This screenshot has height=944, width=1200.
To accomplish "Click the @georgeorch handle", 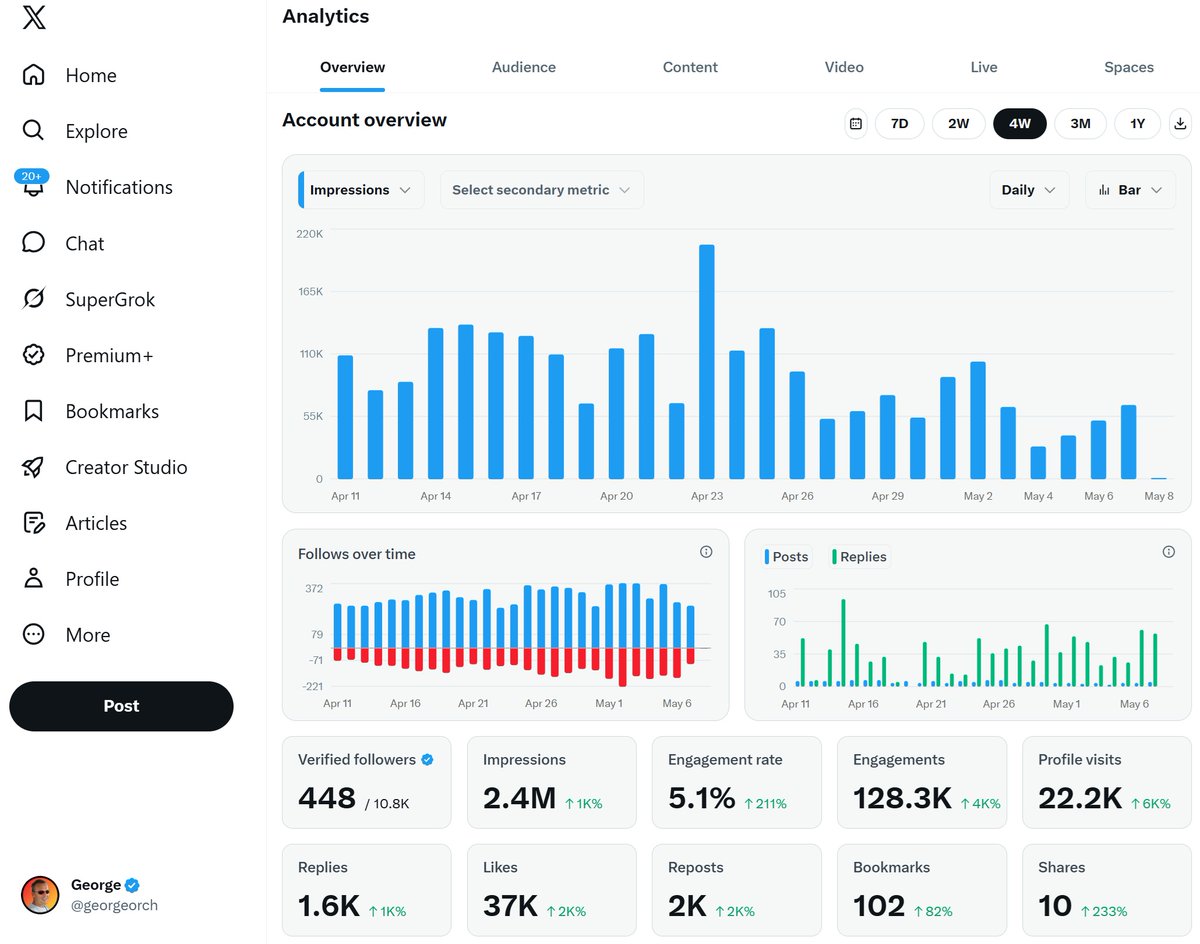I will 114,905.
